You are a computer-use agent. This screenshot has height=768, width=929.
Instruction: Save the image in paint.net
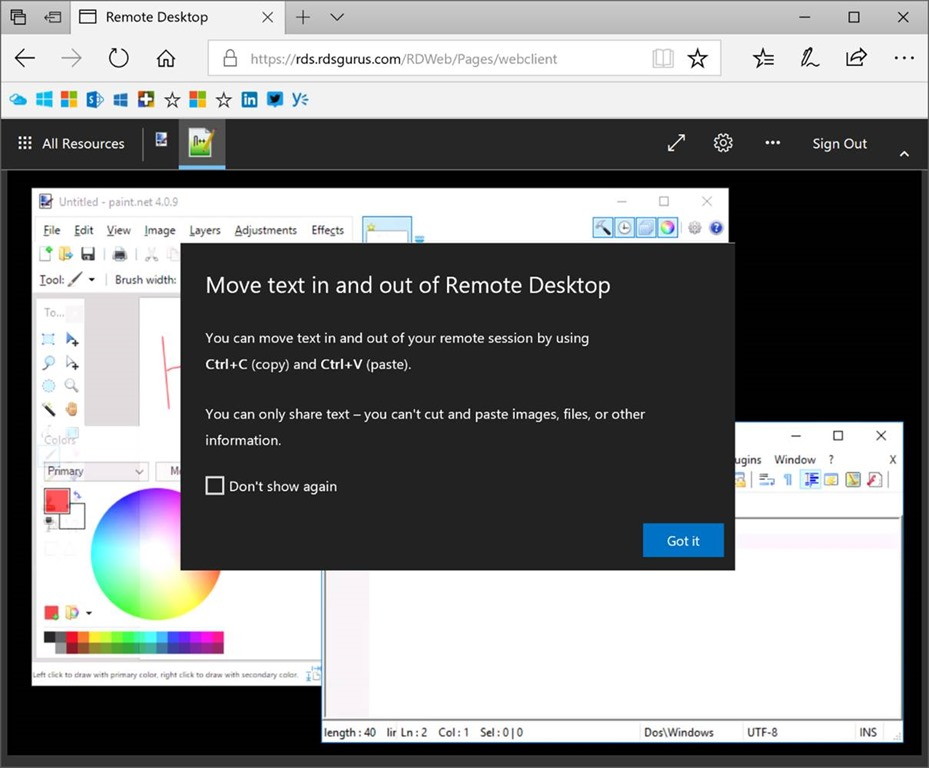[x=88, y=254]
